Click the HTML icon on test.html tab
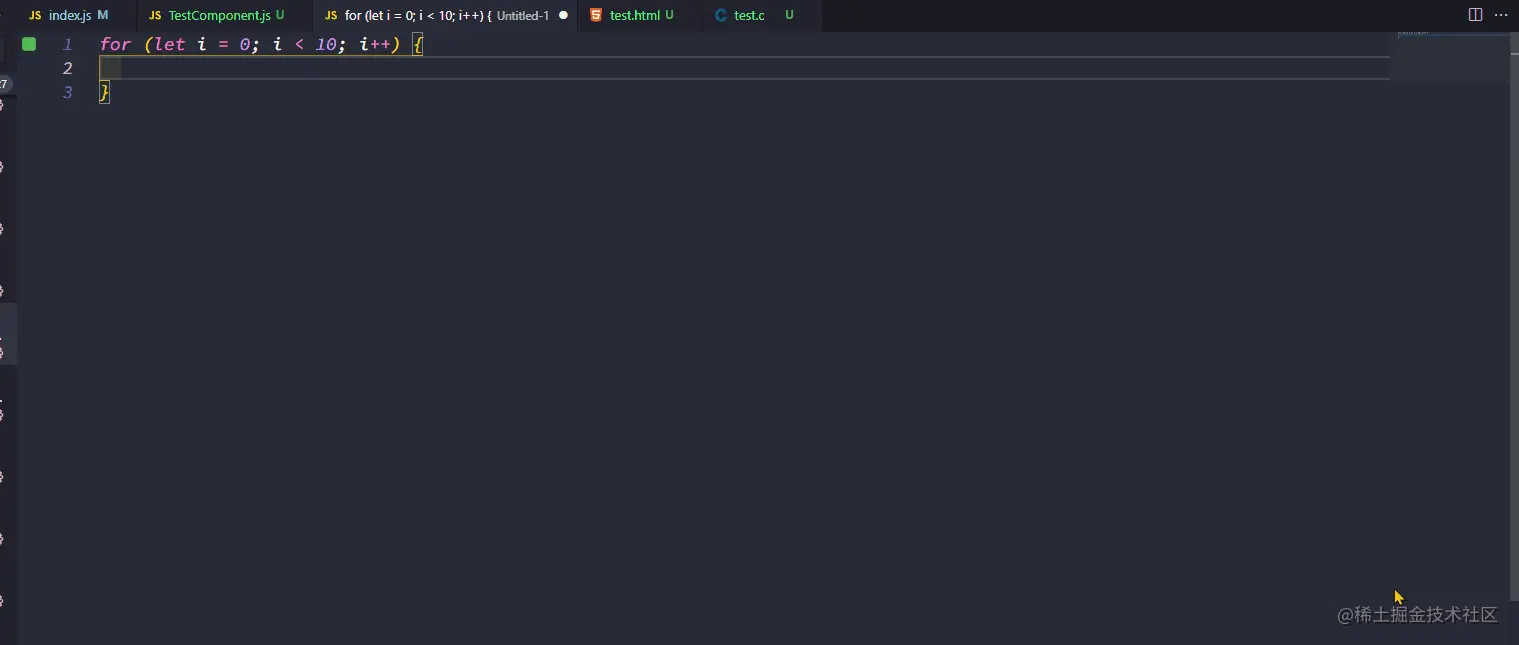The image size is (1519, 645). pos(596,15)
